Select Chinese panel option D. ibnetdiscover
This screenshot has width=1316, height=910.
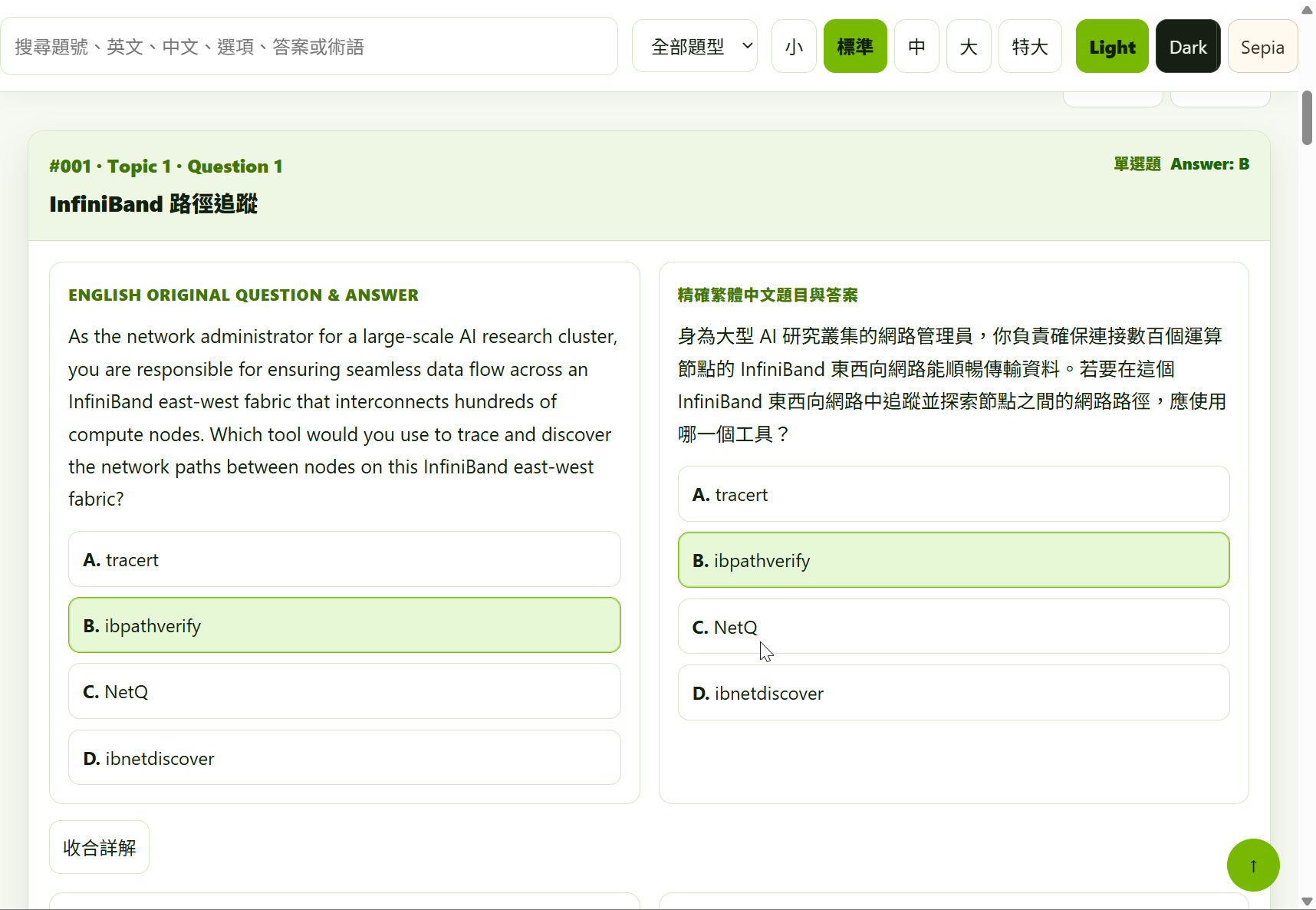coord(953,693)
